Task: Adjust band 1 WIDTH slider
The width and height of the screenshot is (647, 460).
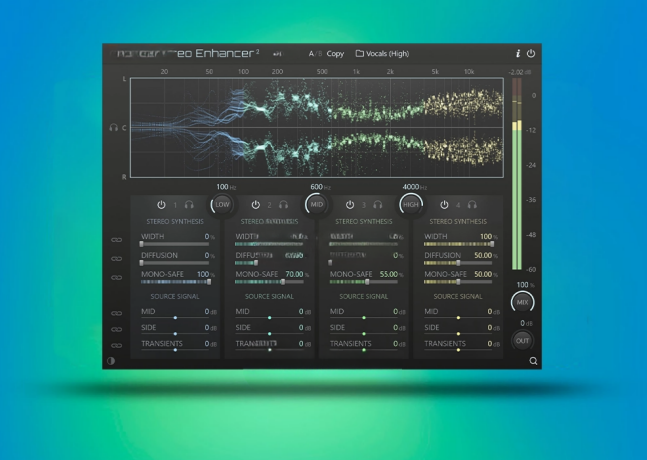Action: click(x=175, y=244)
